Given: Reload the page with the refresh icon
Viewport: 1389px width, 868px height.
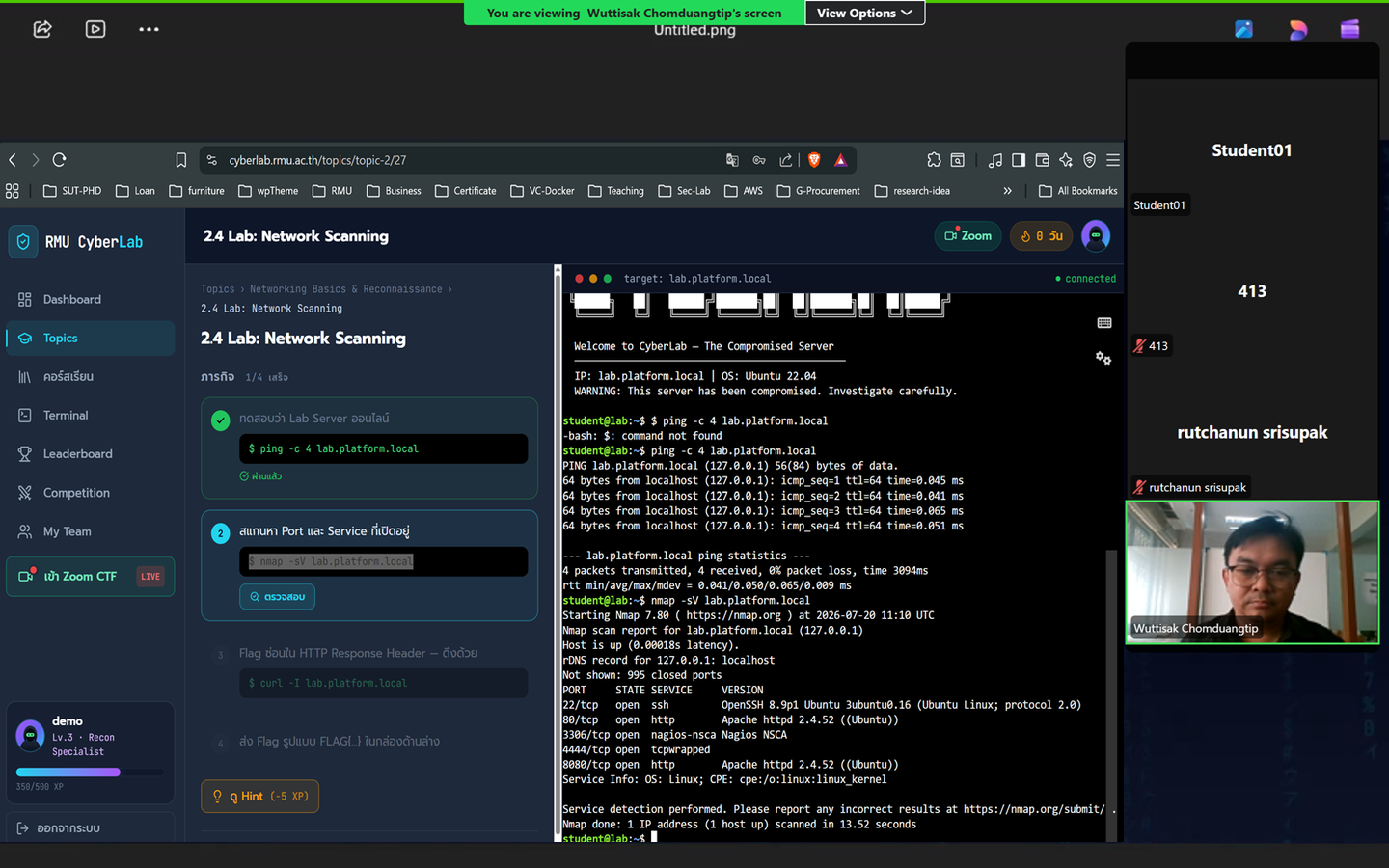Looking at the screenshot, I should [x=60, y=160].
